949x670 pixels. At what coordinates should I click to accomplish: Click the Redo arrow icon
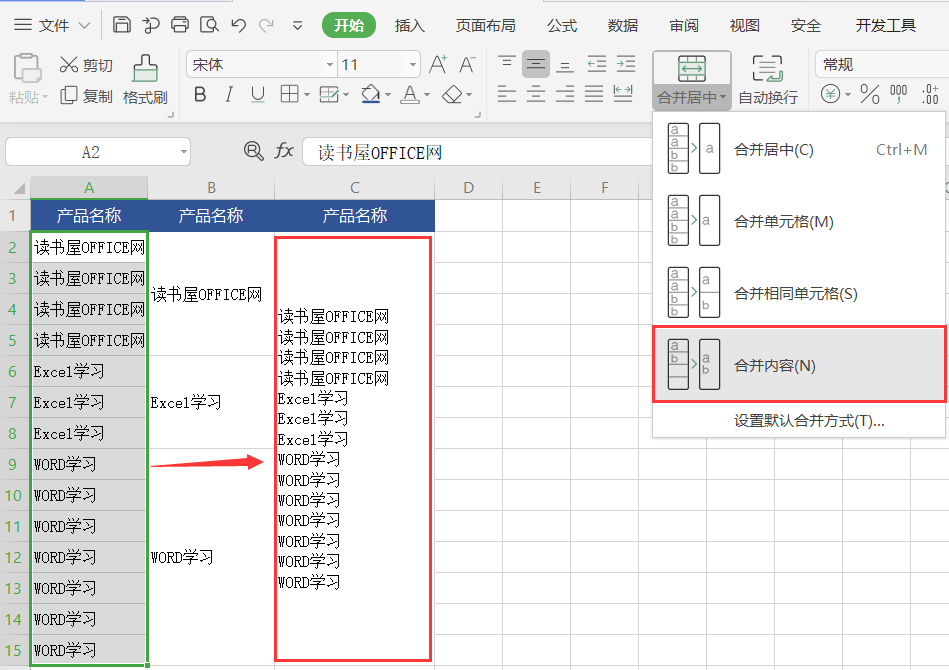[266, 25]
